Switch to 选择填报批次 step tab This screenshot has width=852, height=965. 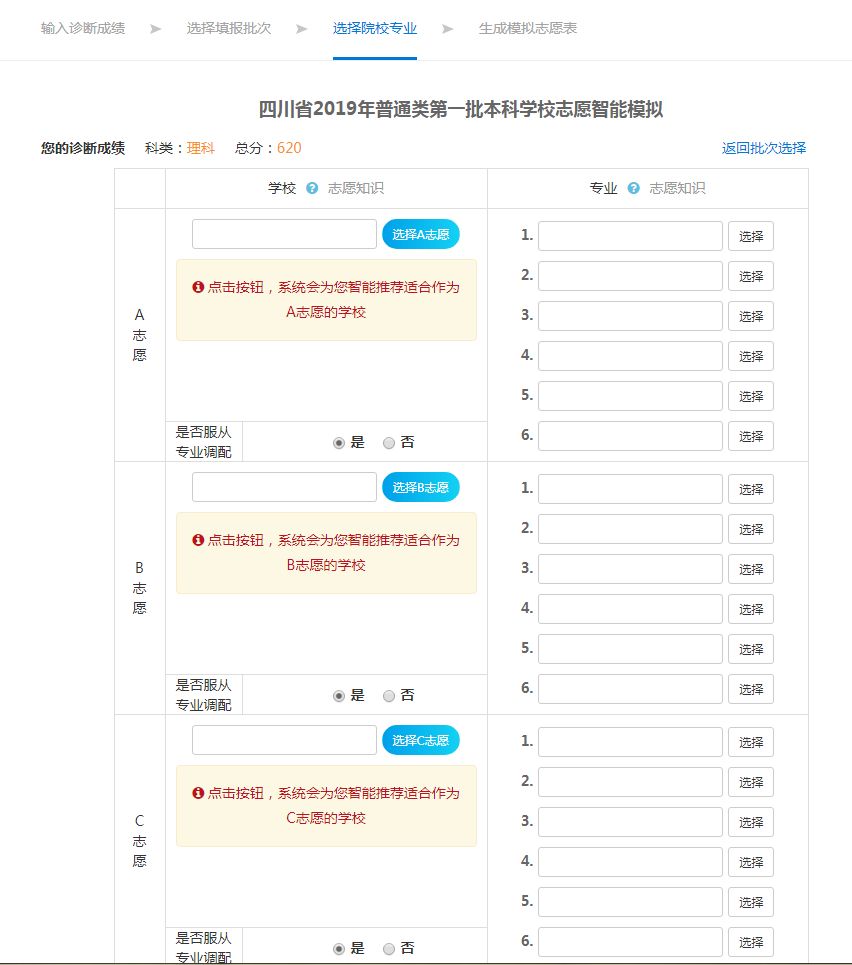pos(229,28)
